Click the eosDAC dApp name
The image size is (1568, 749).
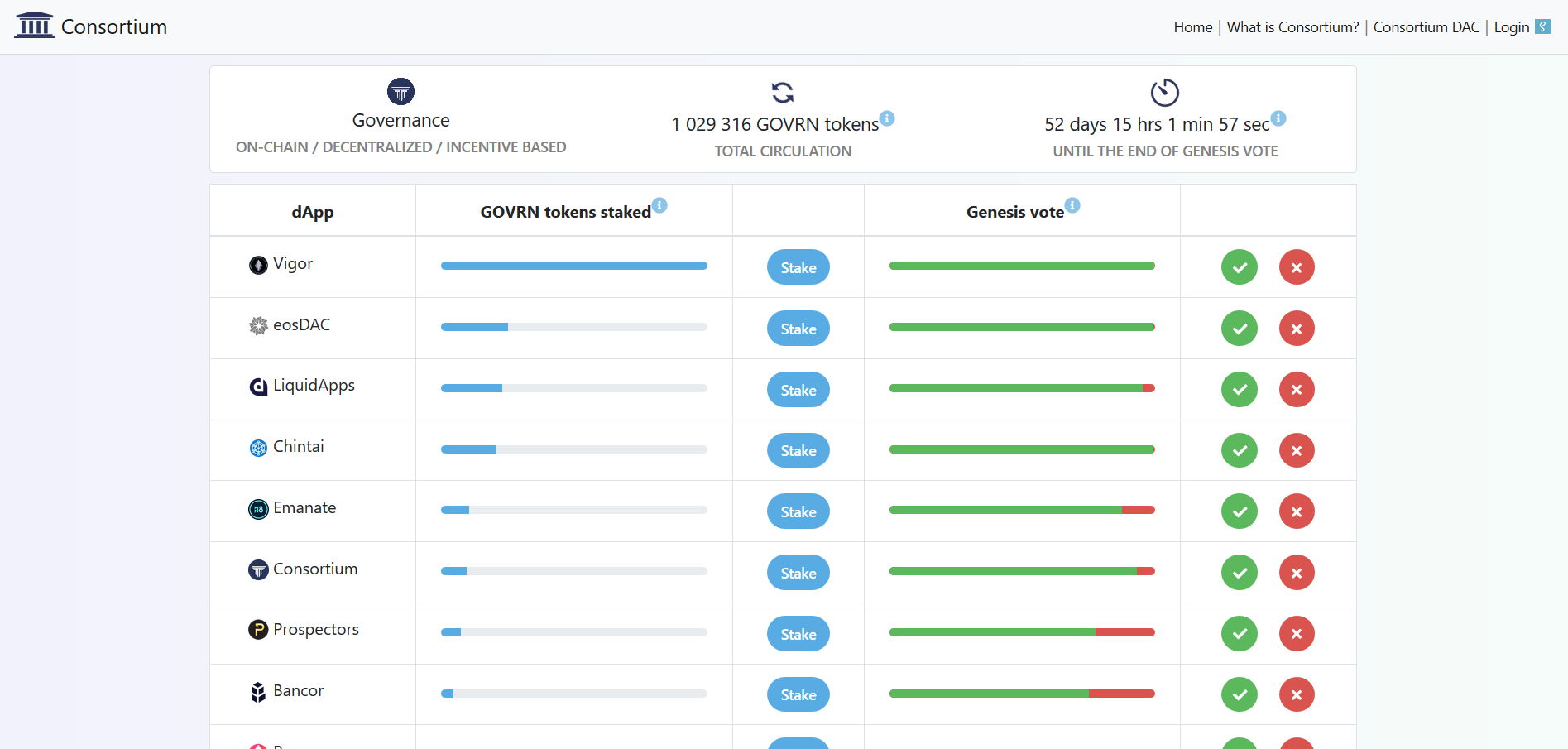[301, 324]
